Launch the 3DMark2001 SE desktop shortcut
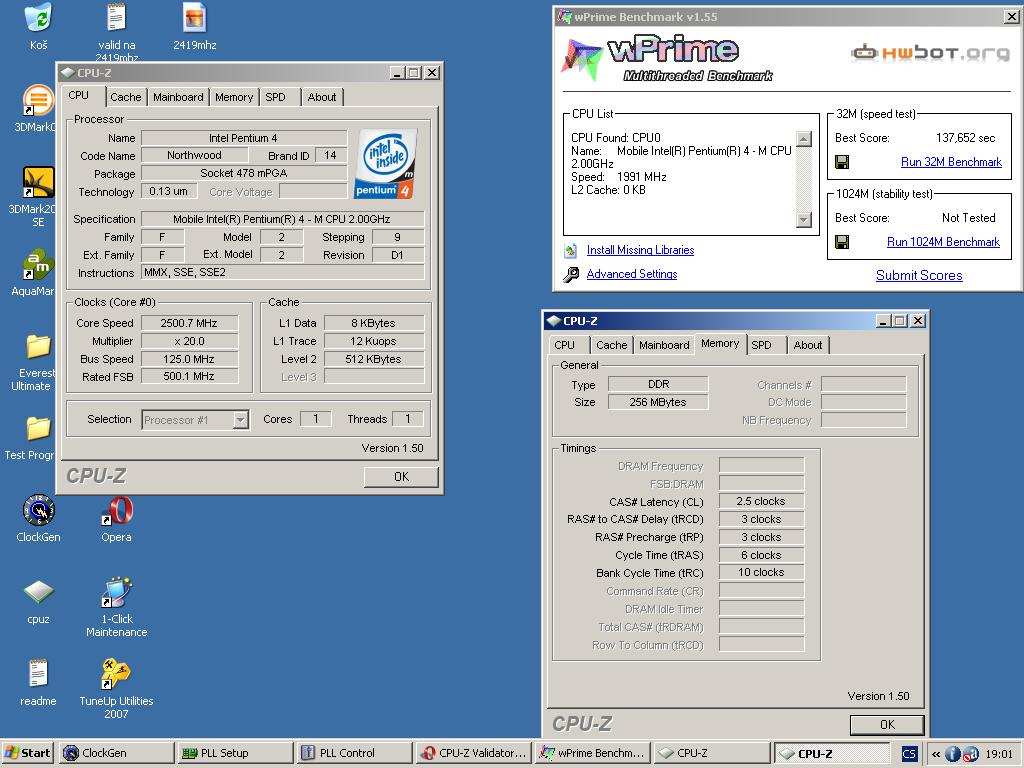1024x768 pixels. pos(39,183)
